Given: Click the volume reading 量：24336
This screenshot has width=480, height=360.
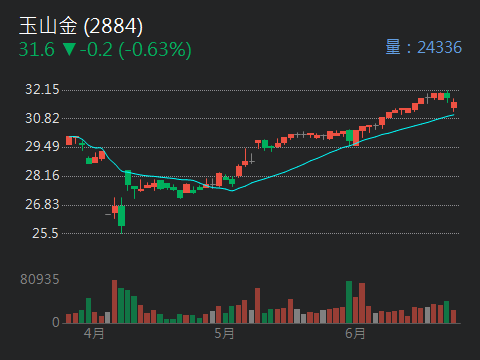Looking at the screenshot, I should 424,47.
